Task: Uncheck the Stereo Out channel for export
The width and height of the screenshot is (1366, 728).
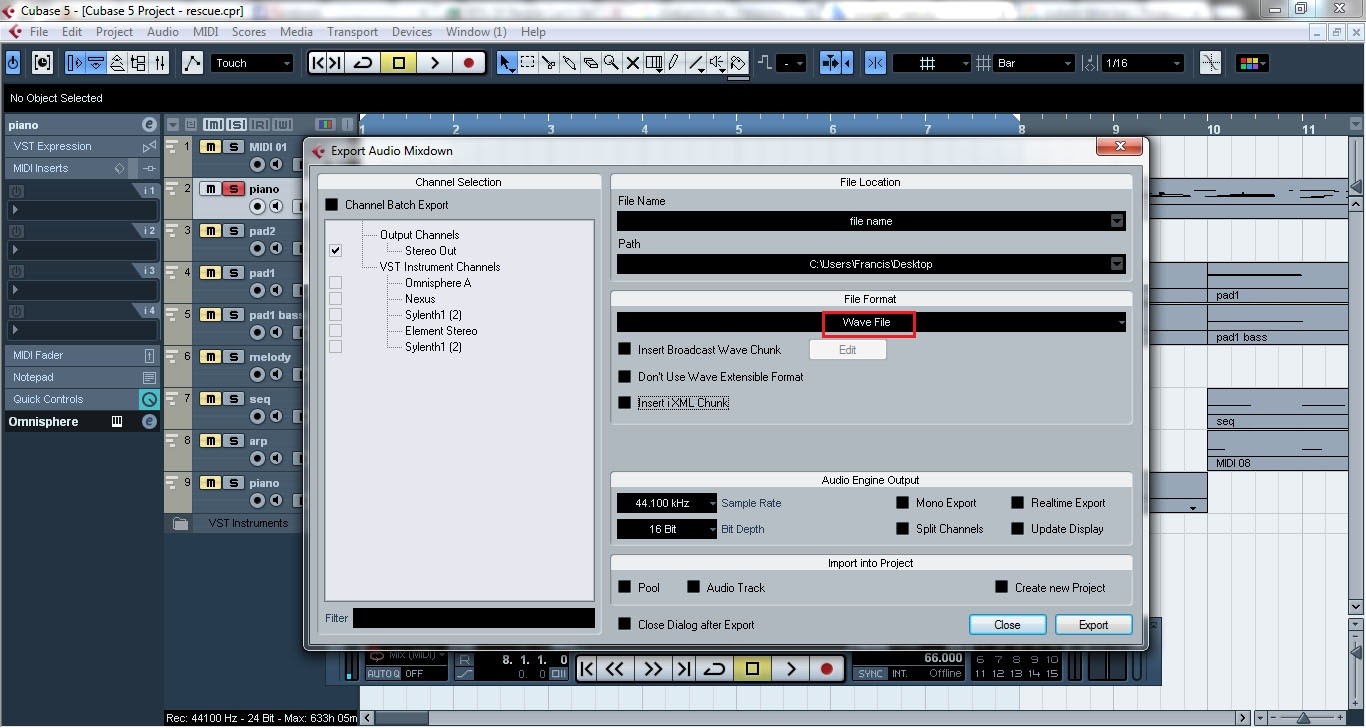Action: (x=336, y=250)
